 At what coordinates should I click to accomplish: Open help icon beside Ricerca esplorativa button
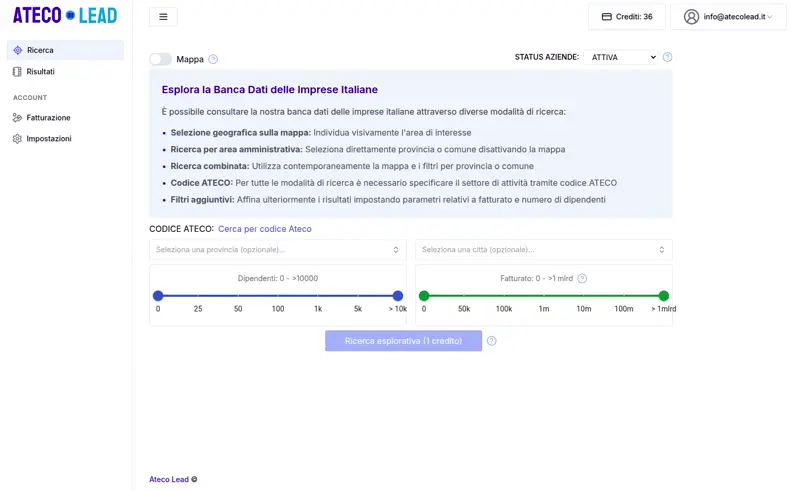pyautogui.click(x=491, y=341)
